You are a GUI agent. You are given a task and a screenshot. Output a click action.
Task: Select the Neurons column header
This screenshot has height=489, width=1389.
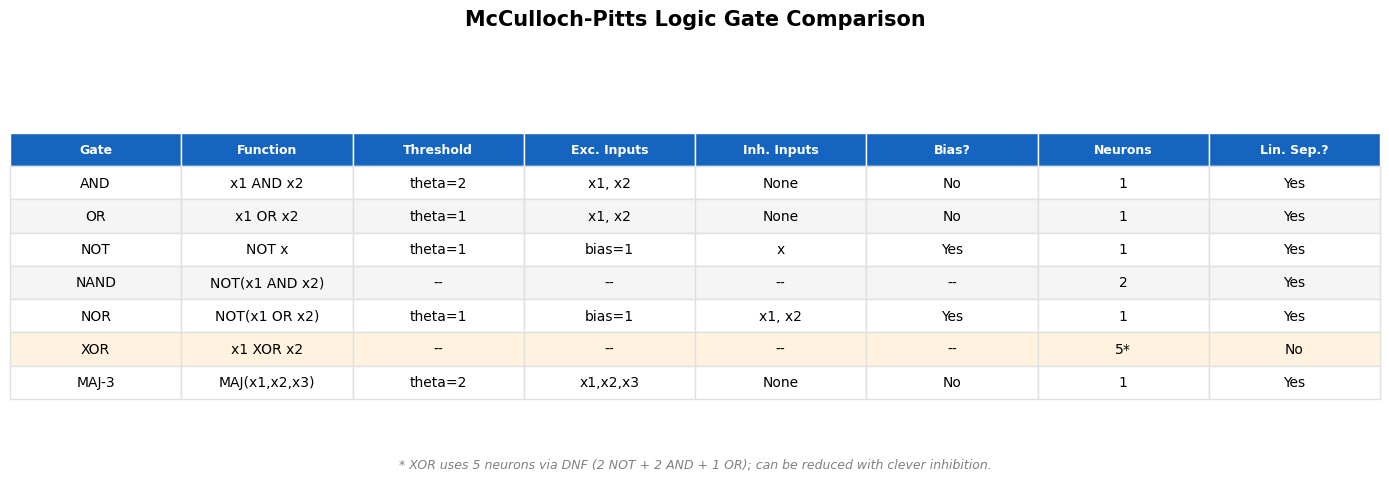point(1123,150)
